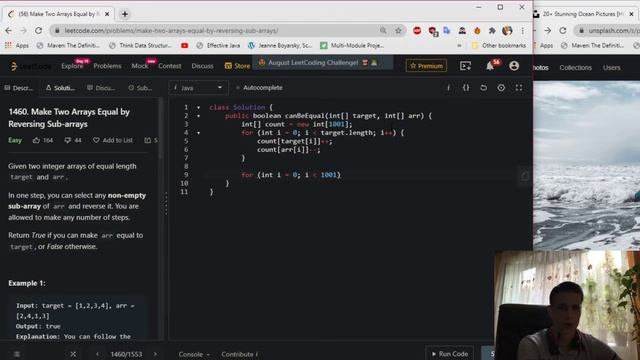The image size is (640, 360).
Task: Open the Effective Java bookmark
Action: click(x=218, y=46)
